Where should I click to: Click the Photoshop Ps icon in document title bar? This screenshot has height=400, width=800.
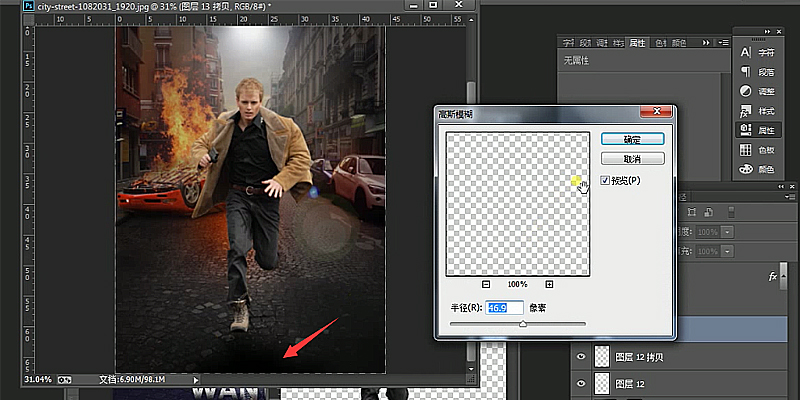30,7
